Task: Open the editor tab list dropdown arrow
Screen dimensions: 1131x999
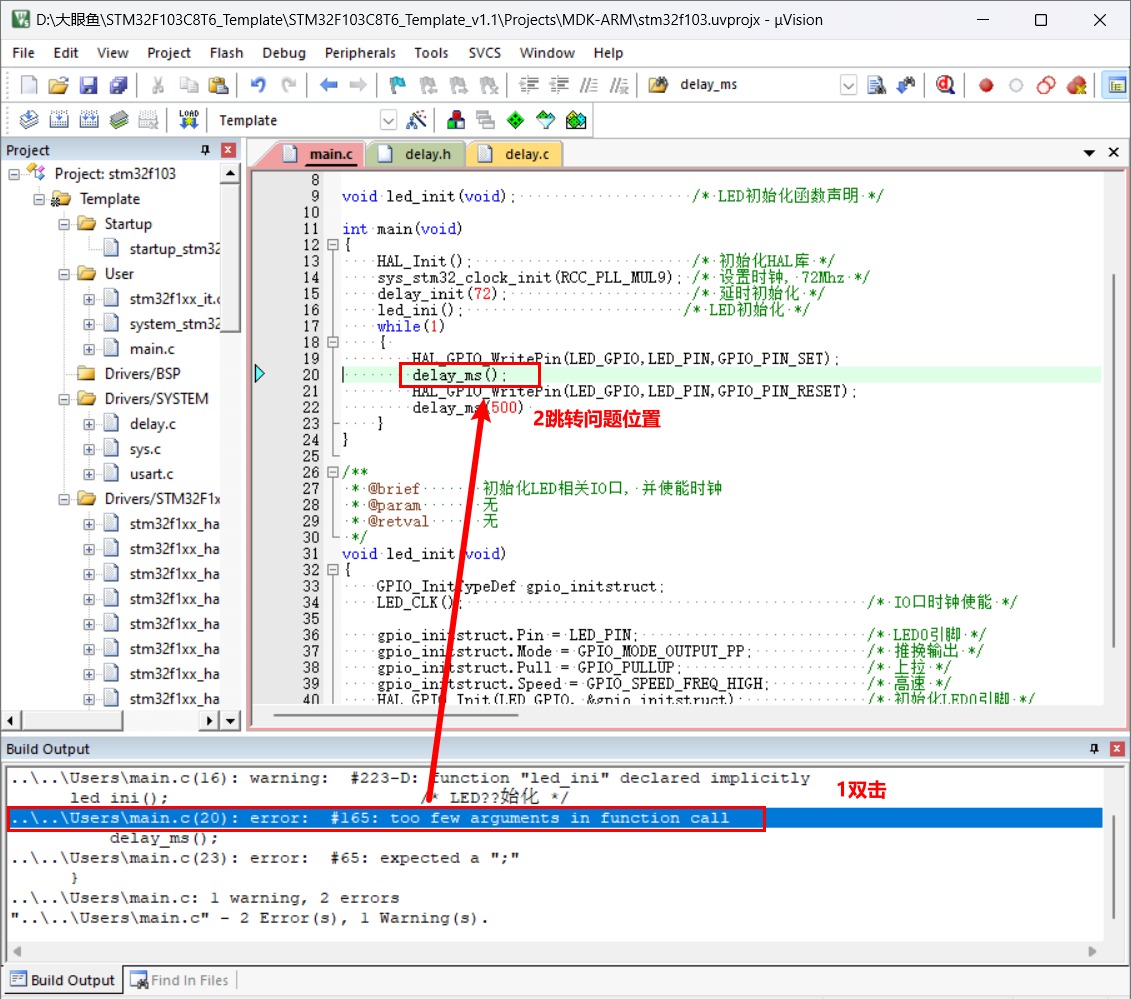Action: [1089, 153]
